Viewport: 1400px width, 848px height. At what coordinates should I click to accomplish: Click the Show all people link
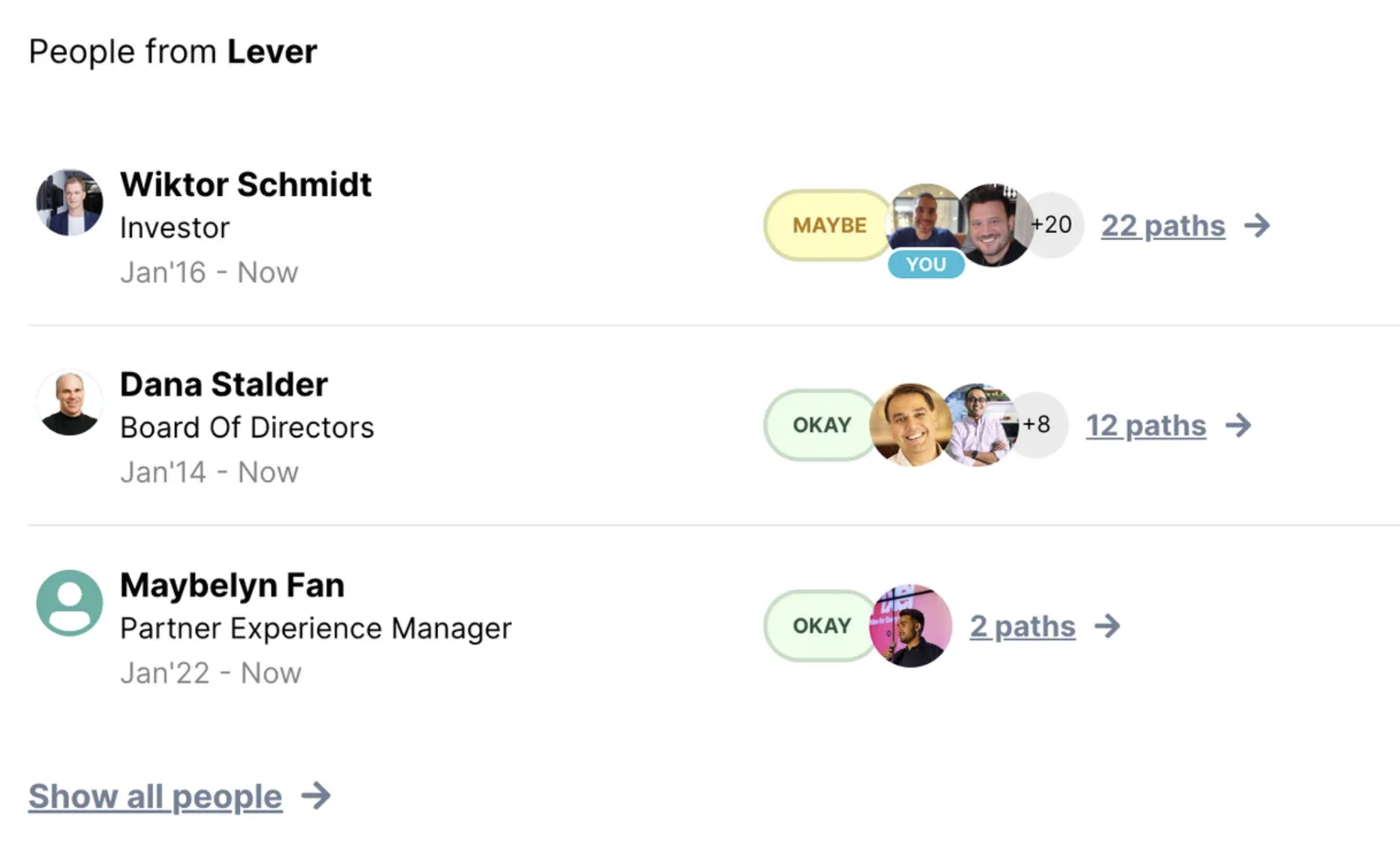tap(155, 797)
